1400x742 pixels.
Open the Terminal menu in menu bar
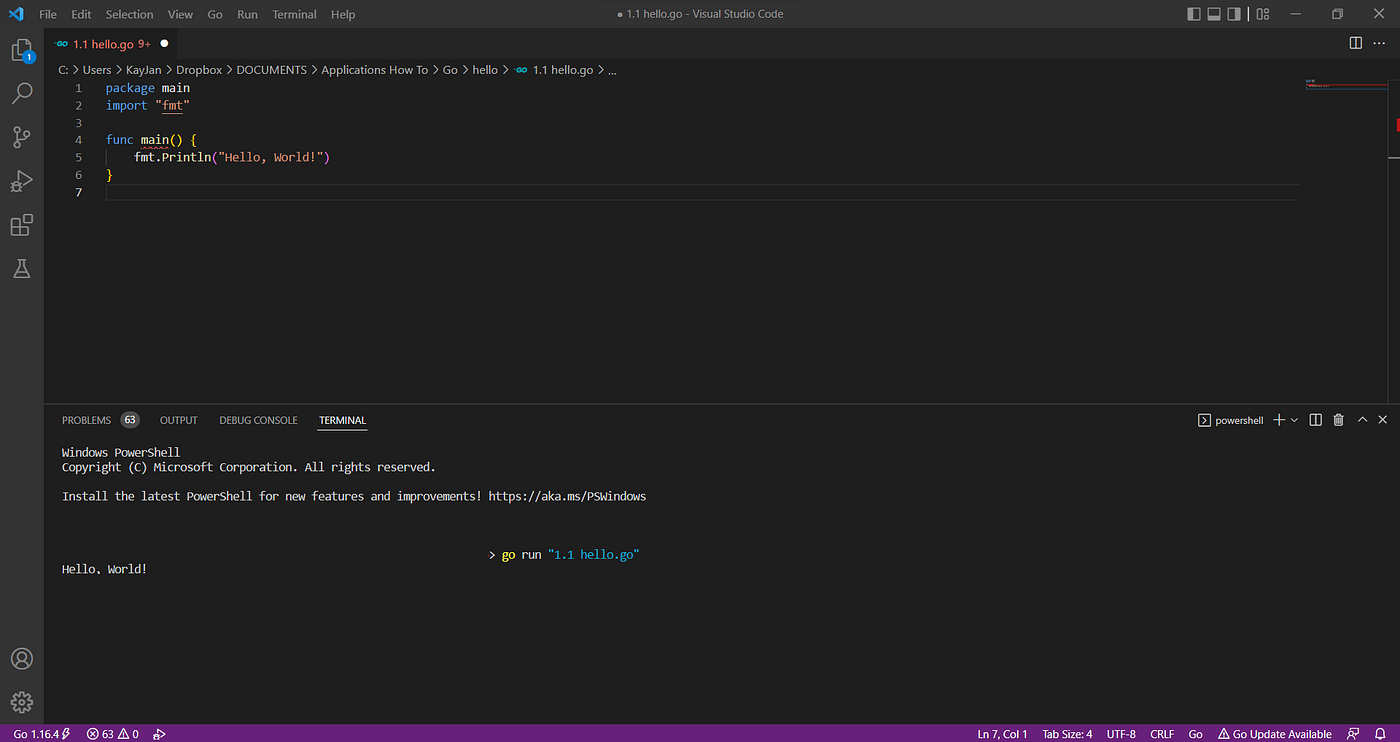(294, 14)
